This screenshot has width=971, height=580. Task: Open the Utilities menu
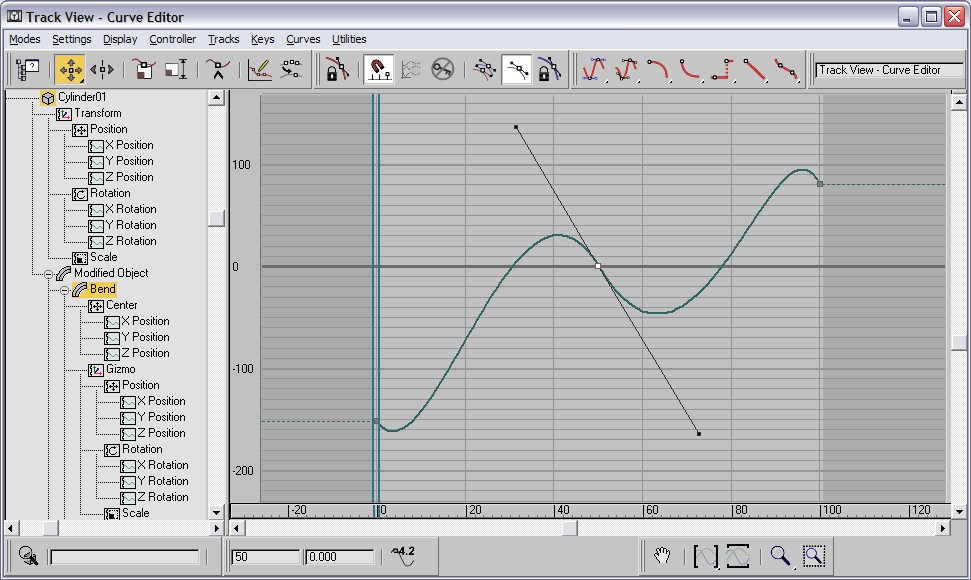(349, 39)
